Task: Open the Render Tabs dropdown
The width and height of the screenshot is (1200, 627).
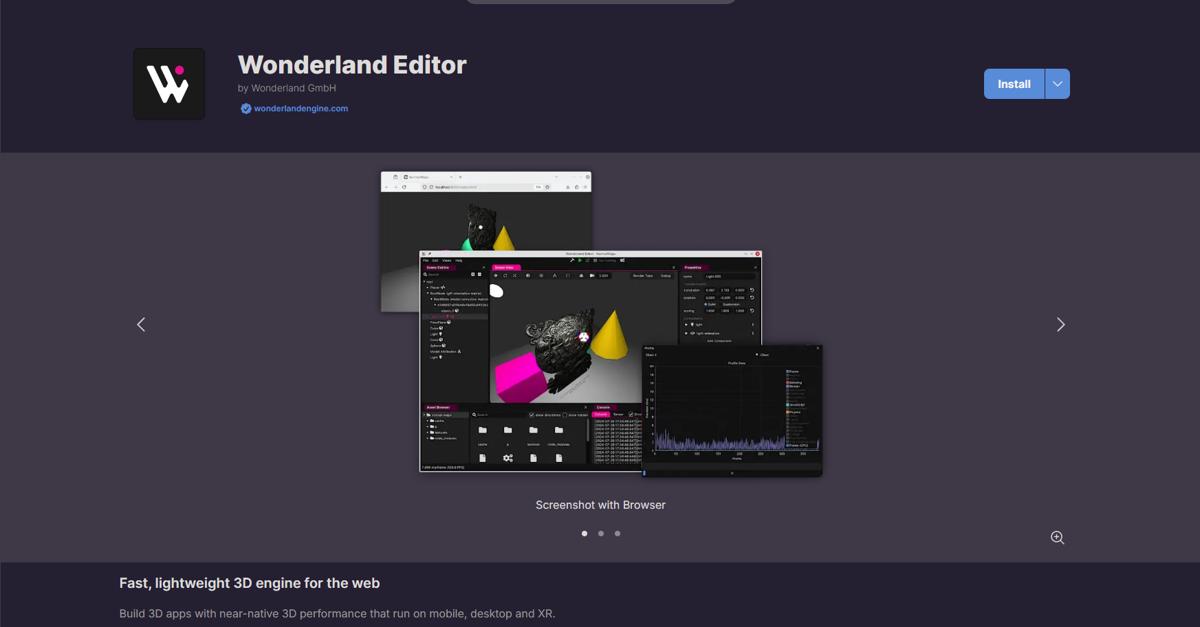Action: coord(644,276)
